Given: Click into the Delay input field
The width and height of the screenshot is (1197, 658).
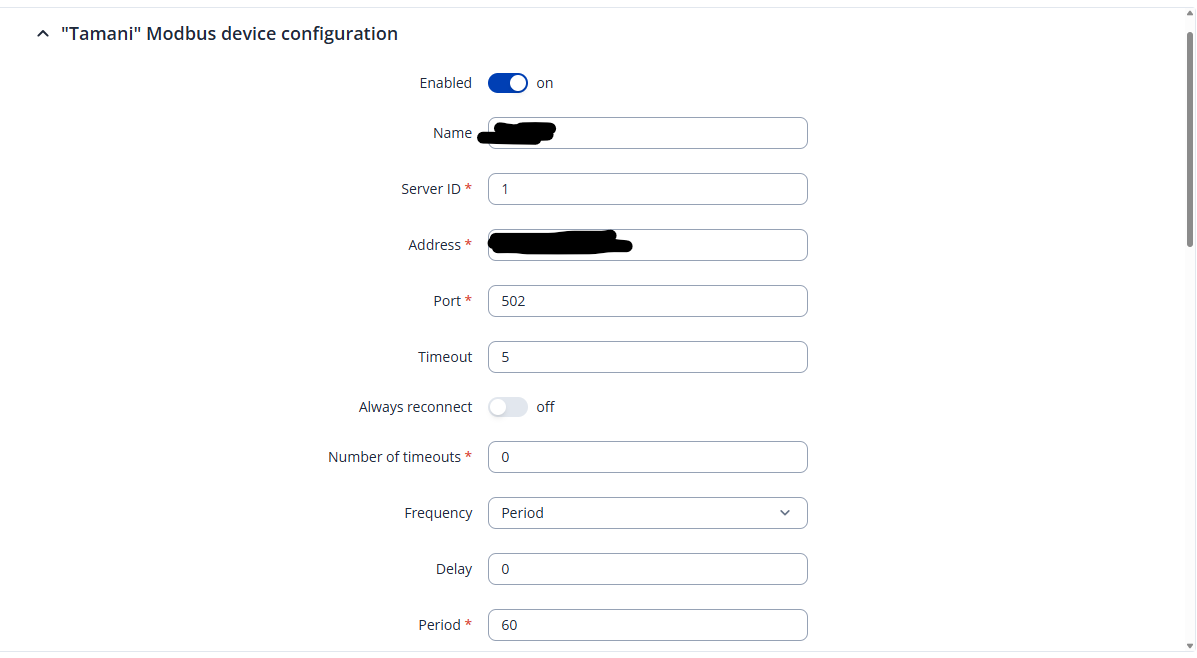Looking at the screenshot, I should [x=647, y=569].
